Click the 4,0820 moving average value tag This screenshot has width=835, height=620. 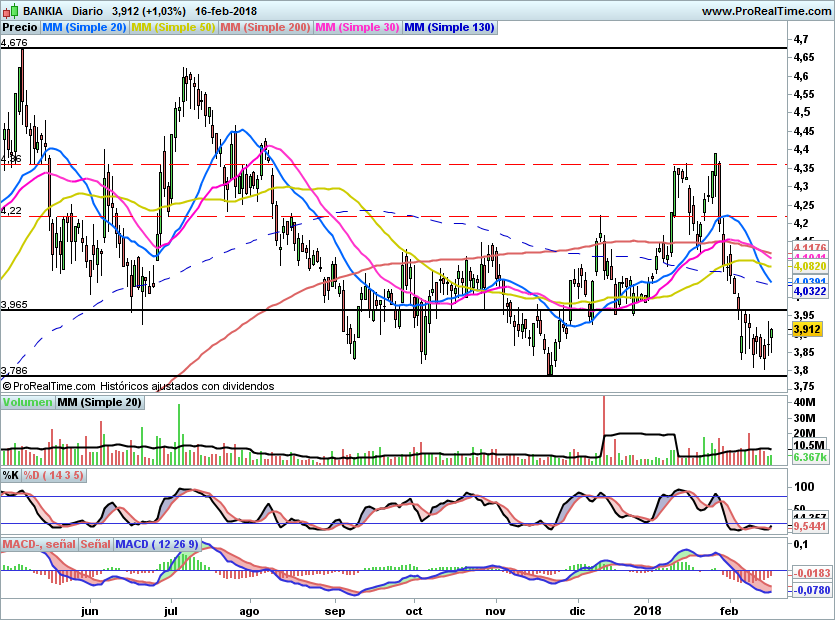808,267
